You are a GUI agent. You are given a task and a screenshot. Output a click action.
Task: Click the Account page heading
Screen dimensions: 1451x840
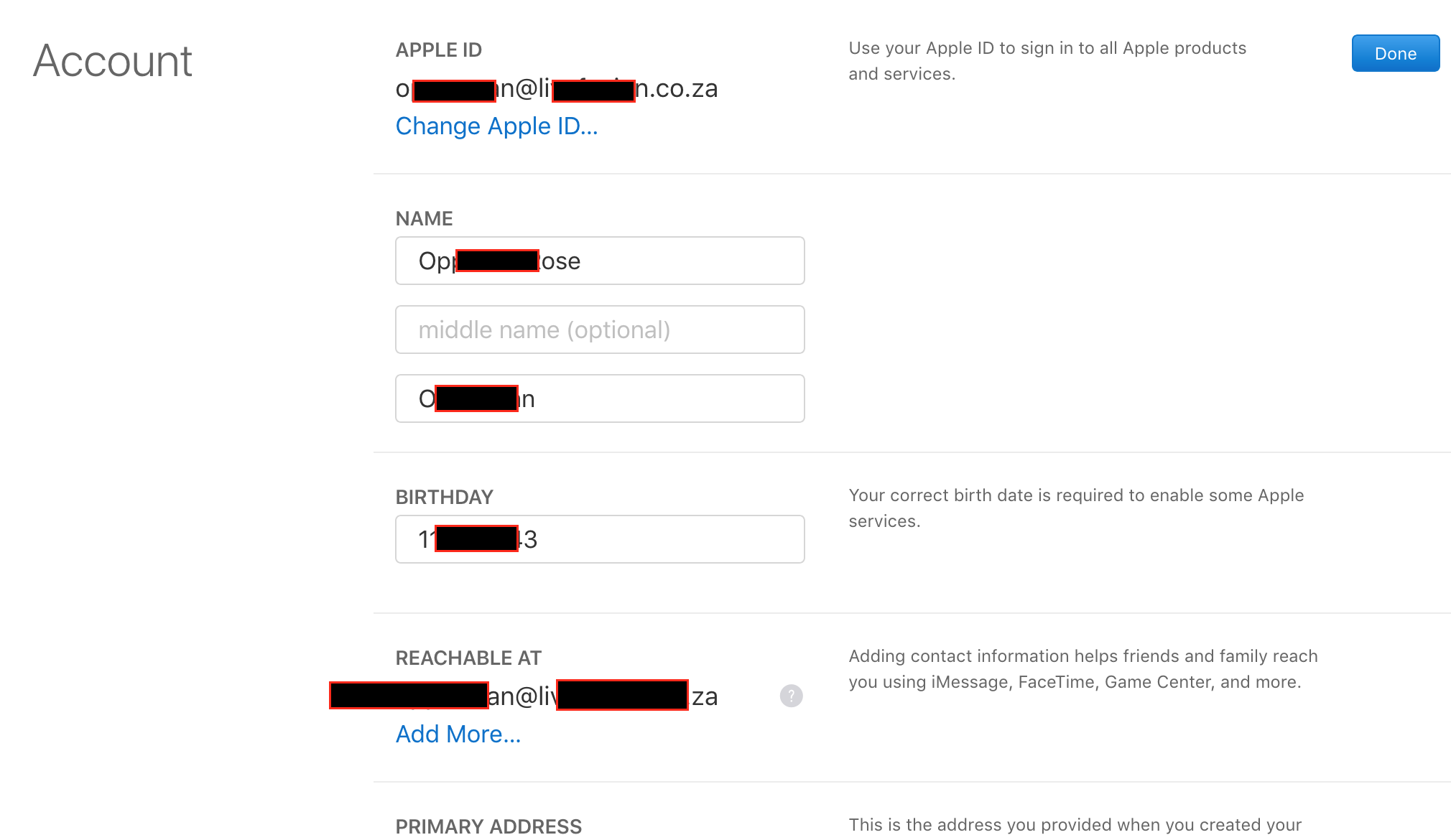(113, 61)
